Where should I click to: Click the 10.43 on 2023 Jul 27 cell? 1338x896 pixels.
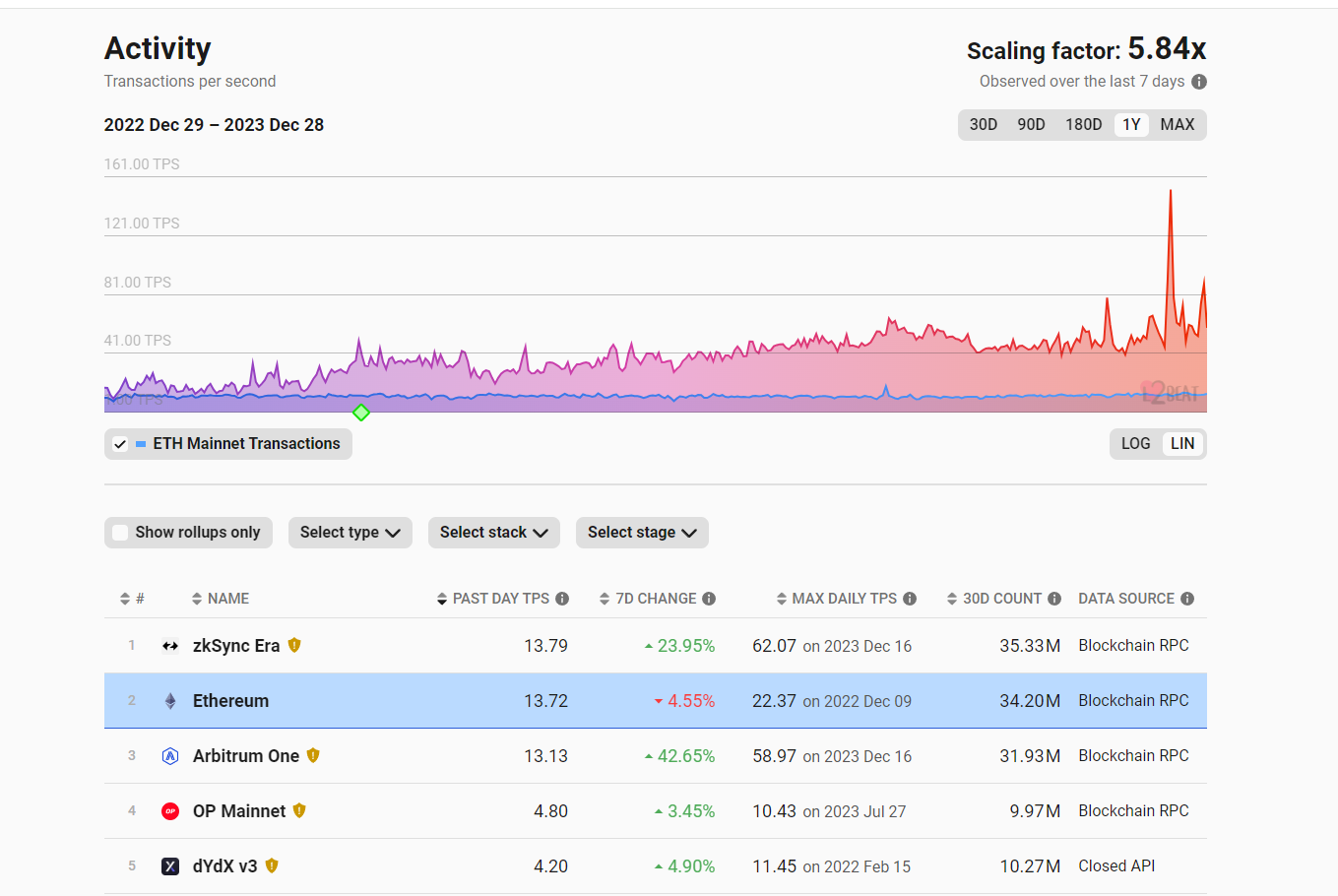(829, 811)
